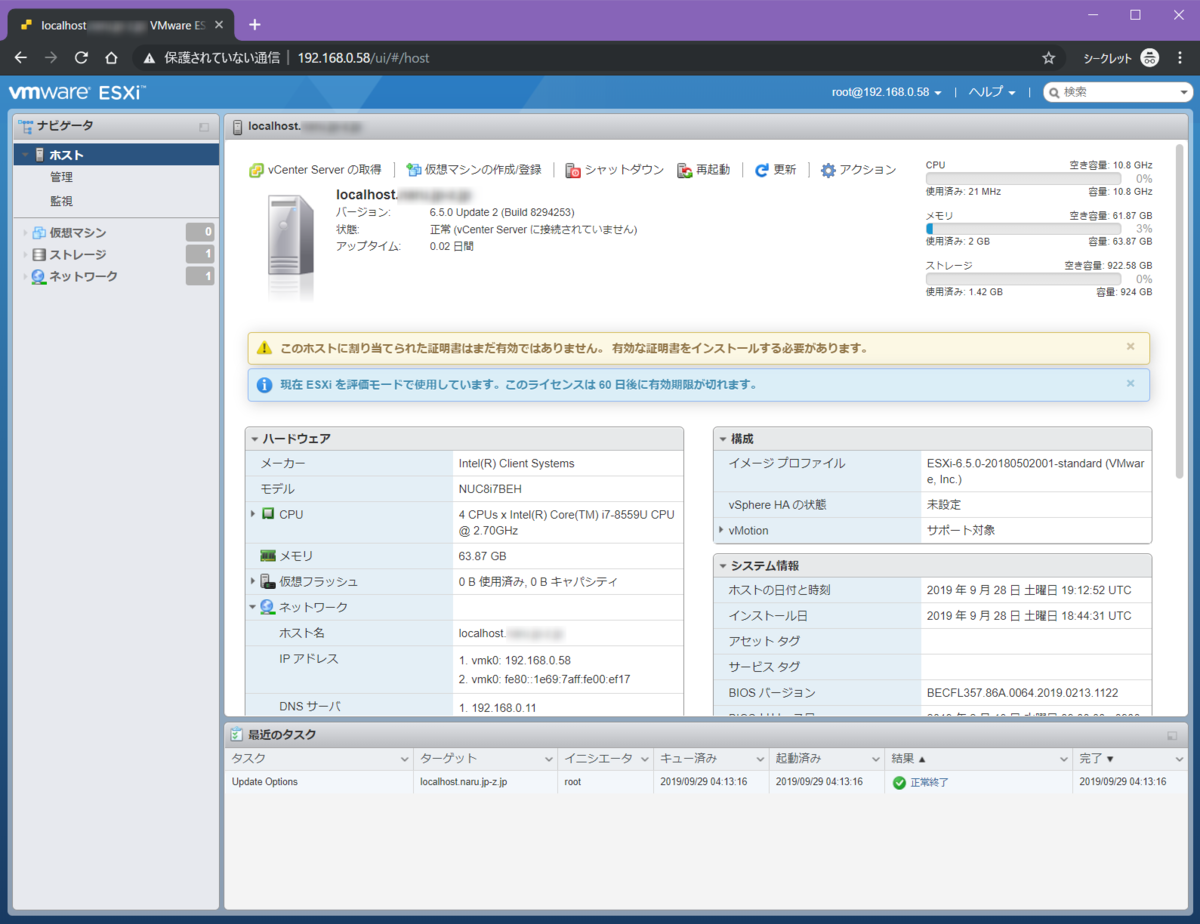Click シャットダウン button
Screen dimensions: 1200x924
pos(615,170)
